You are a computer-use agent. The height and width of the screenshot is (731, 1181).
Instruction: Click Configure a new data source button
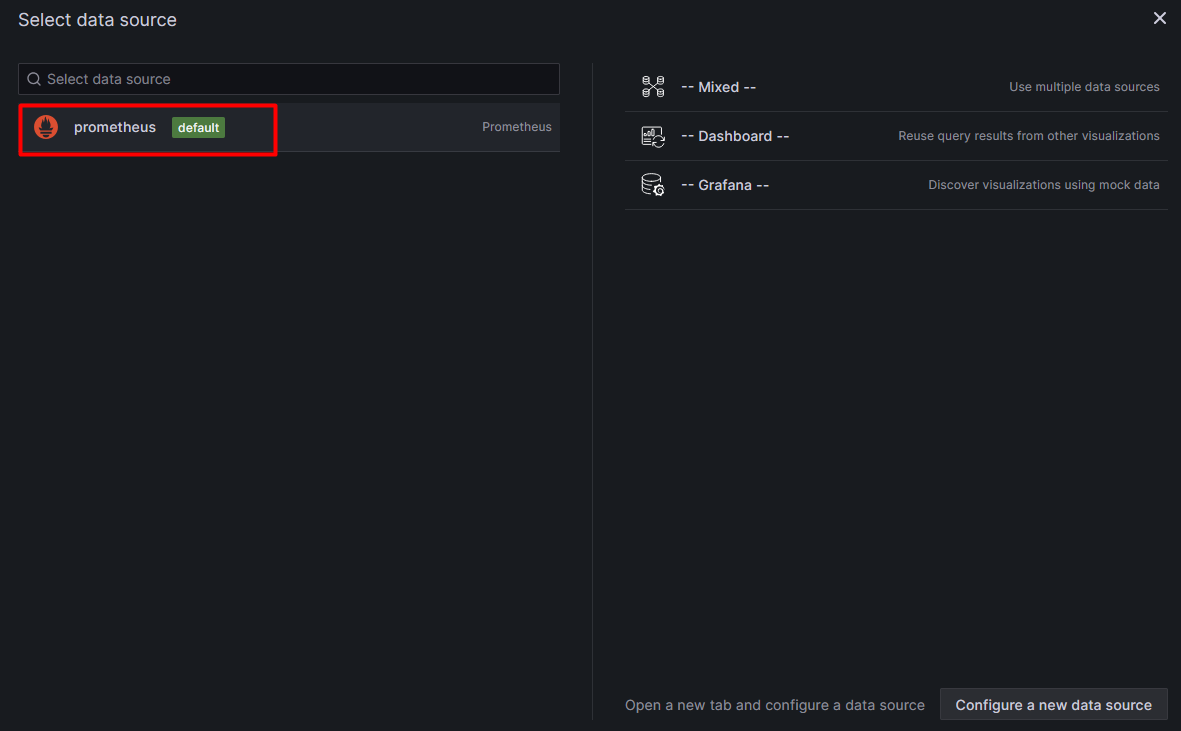point(1054,705)
